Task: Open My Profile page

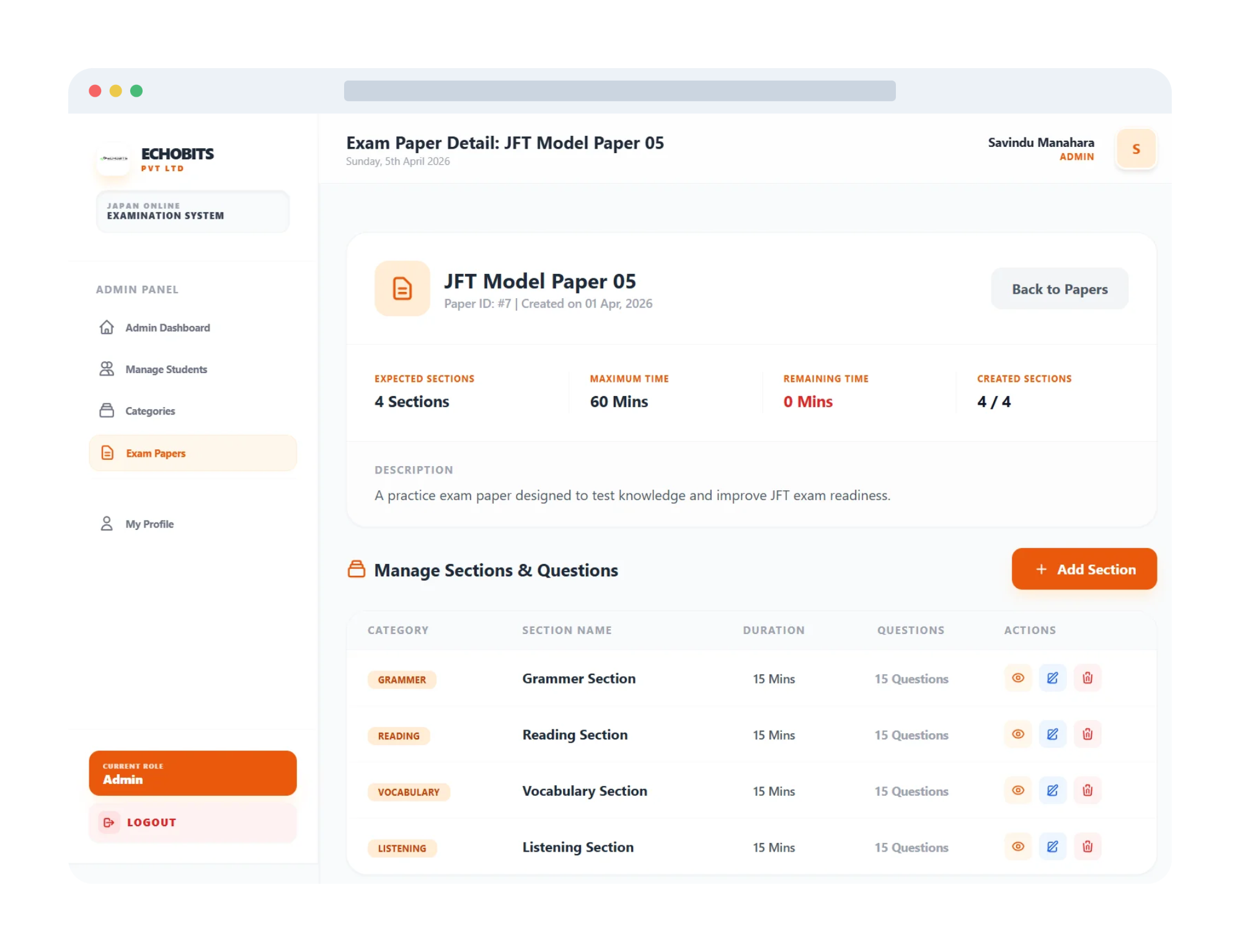Action: click(x=149, y=524)
